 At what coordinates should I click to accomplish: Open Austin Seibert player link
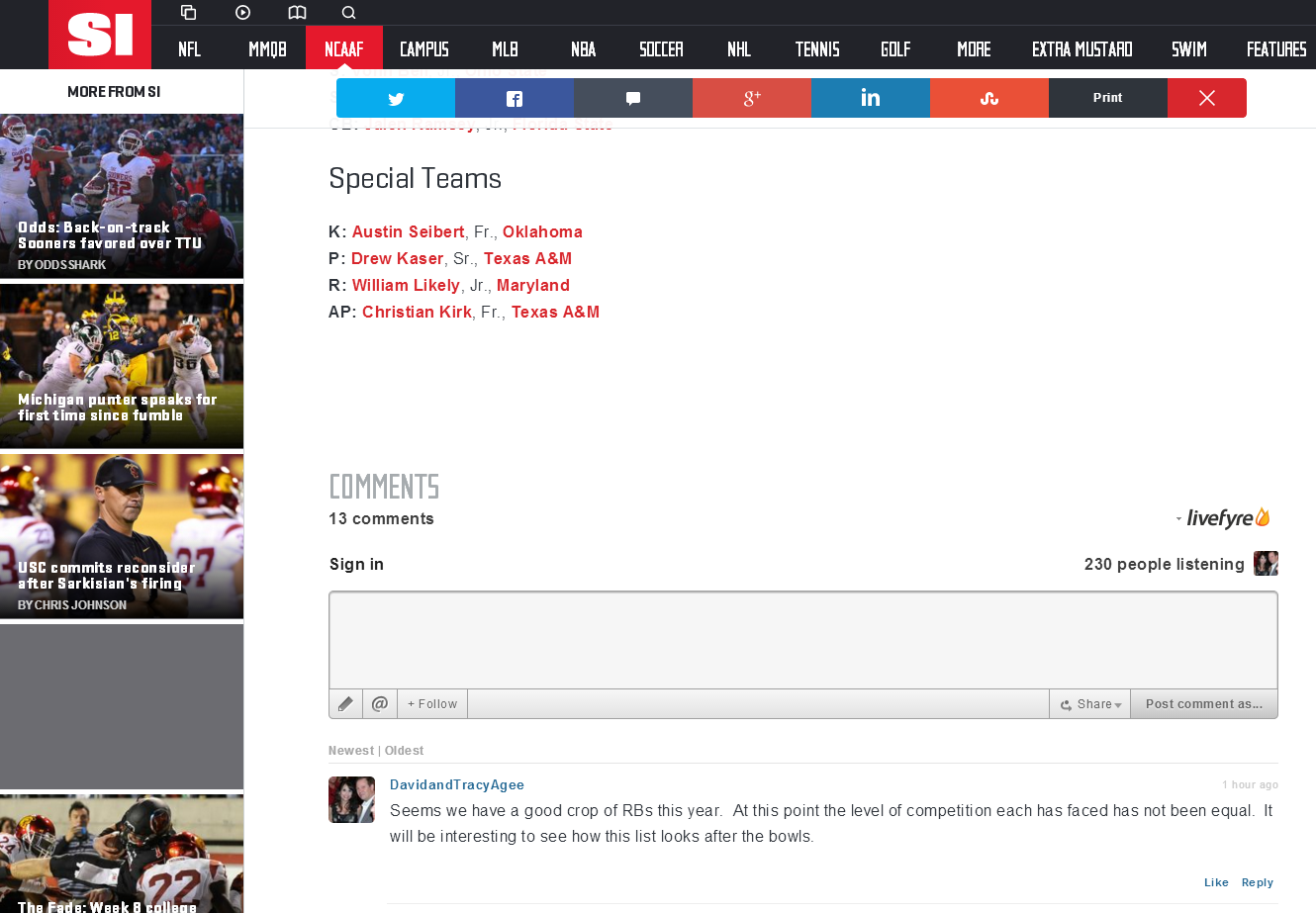409,231
